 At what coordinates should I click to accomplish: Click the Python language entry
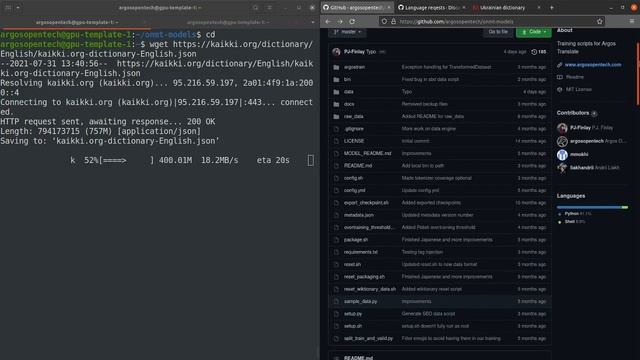[x=578, y=213]
